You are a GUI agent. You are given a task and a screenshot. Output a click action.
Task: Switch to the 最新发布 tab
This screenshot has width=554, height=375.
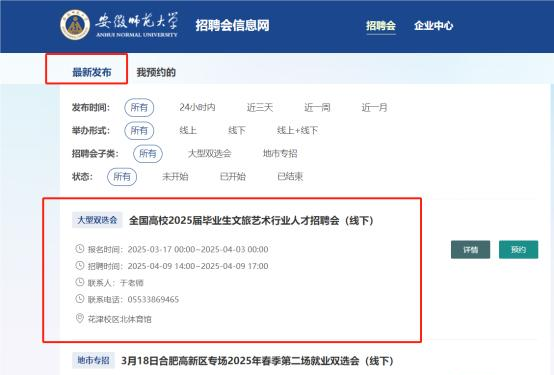[92, 72]
